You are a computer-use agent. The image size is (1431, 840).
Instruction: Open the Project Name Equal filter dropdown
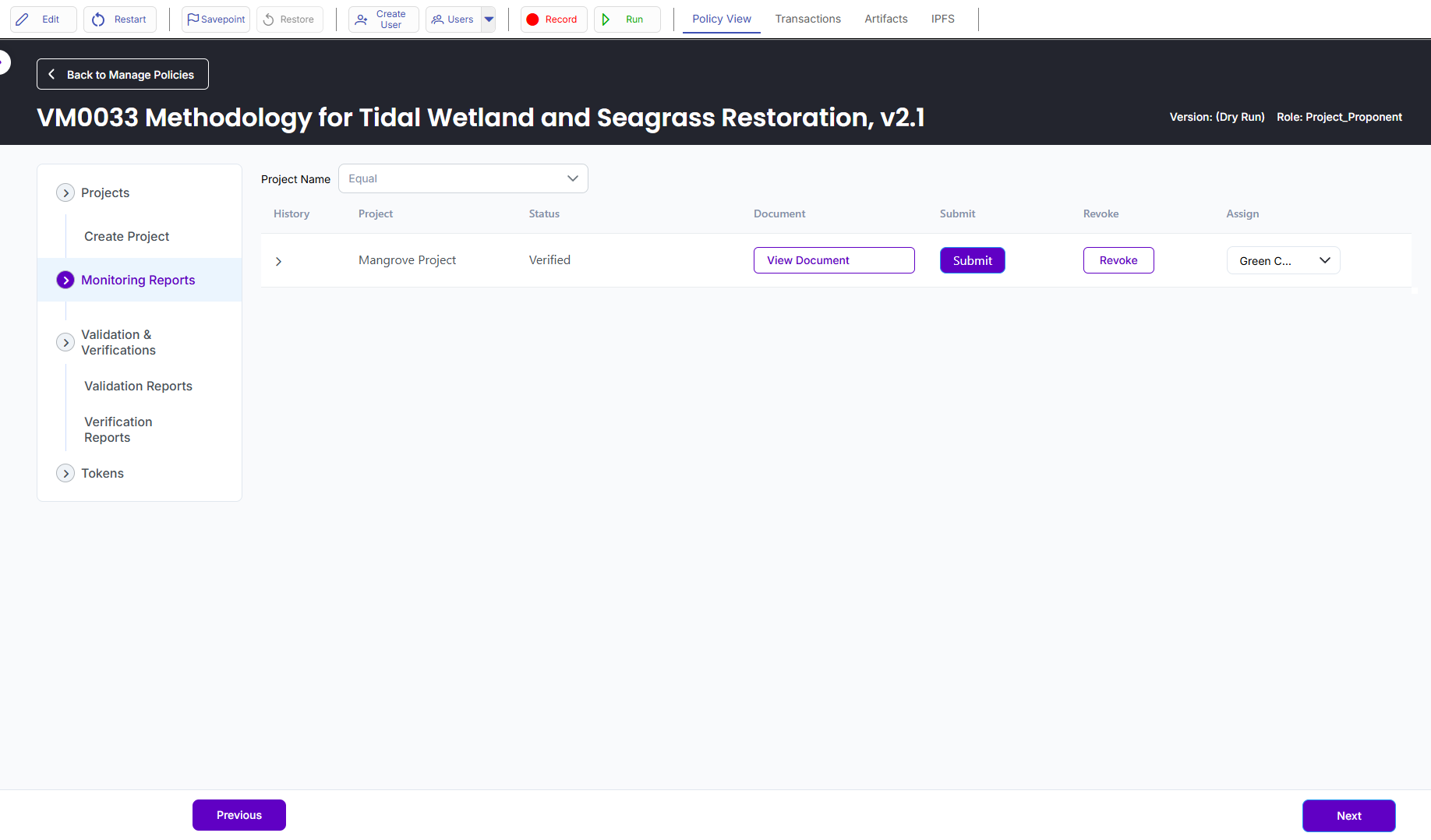click(x=463, y=178)
